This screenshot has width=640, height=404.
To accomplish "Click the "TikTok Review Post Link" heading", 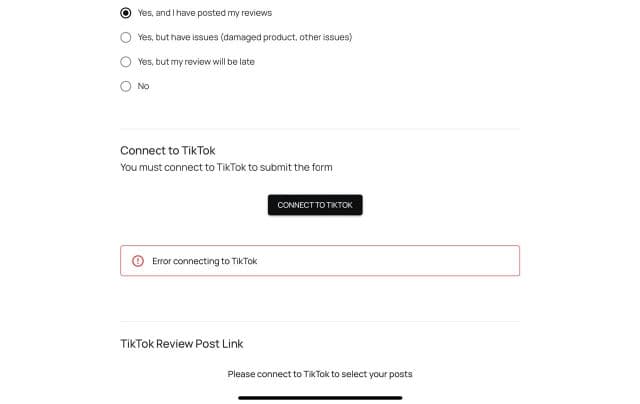I will click(x=181, y=343).
